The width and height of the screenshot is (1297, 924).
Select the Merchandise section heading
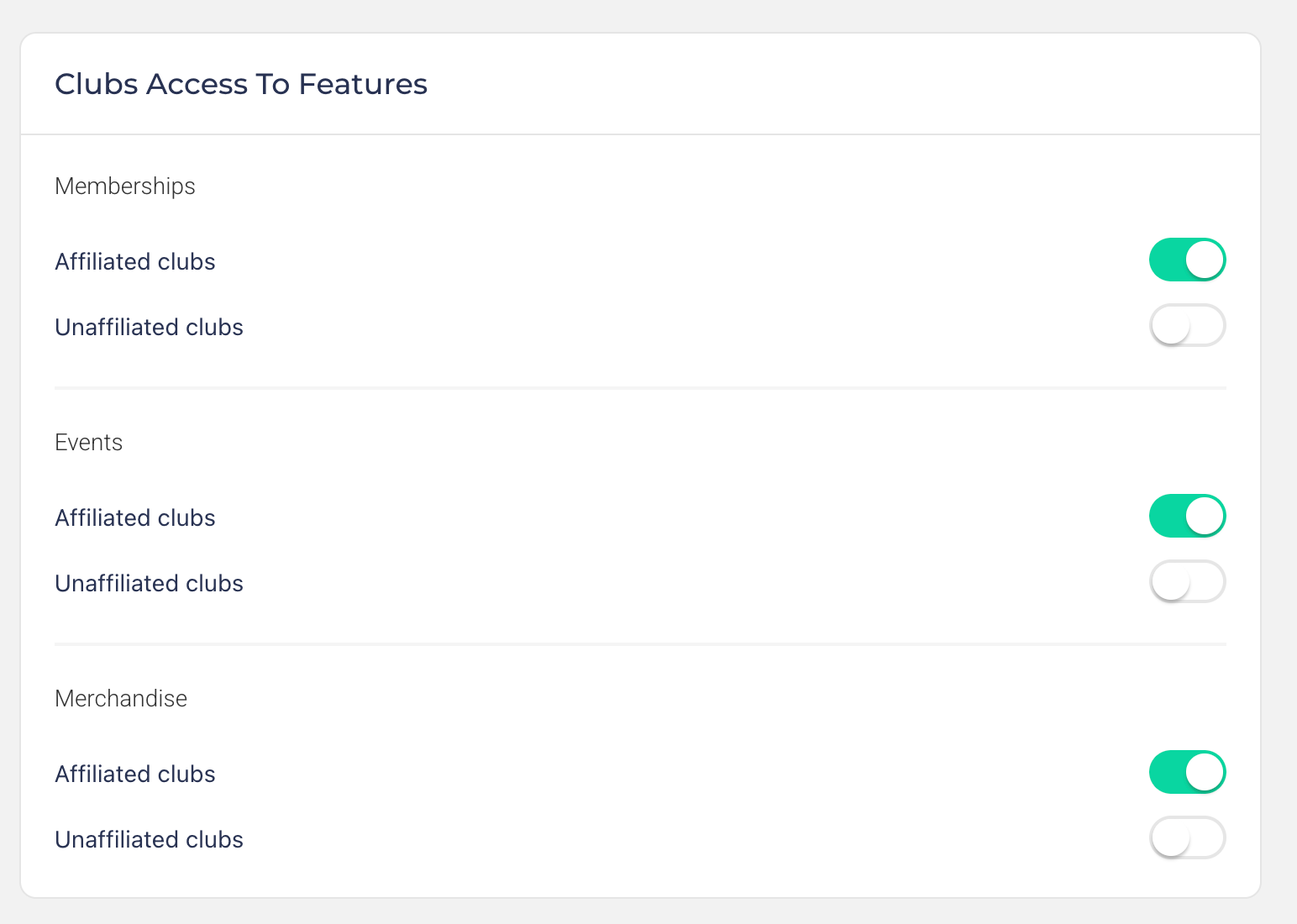pyautogui.click(x=121, y=699)
